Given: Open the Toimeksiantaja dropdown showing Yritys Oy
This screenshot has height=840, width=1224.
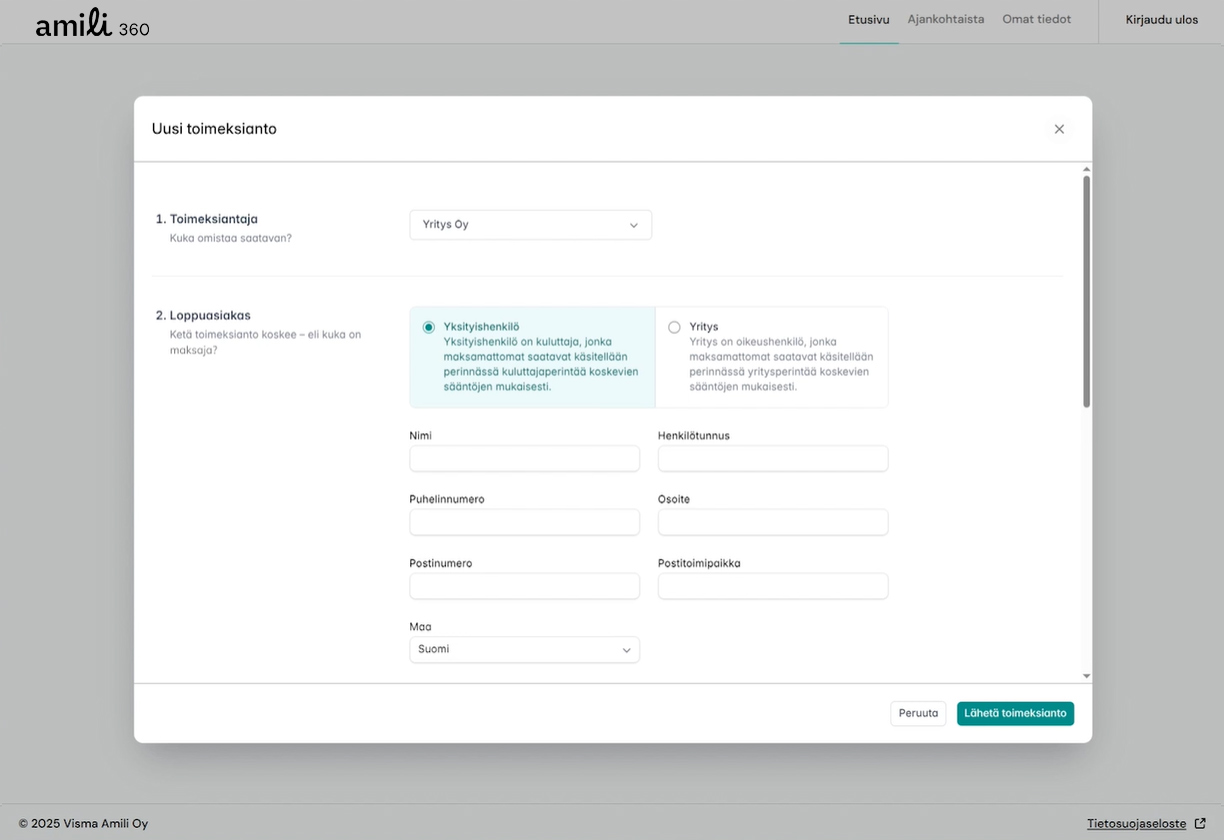Looking at the screenshot, I should (530, 225).
